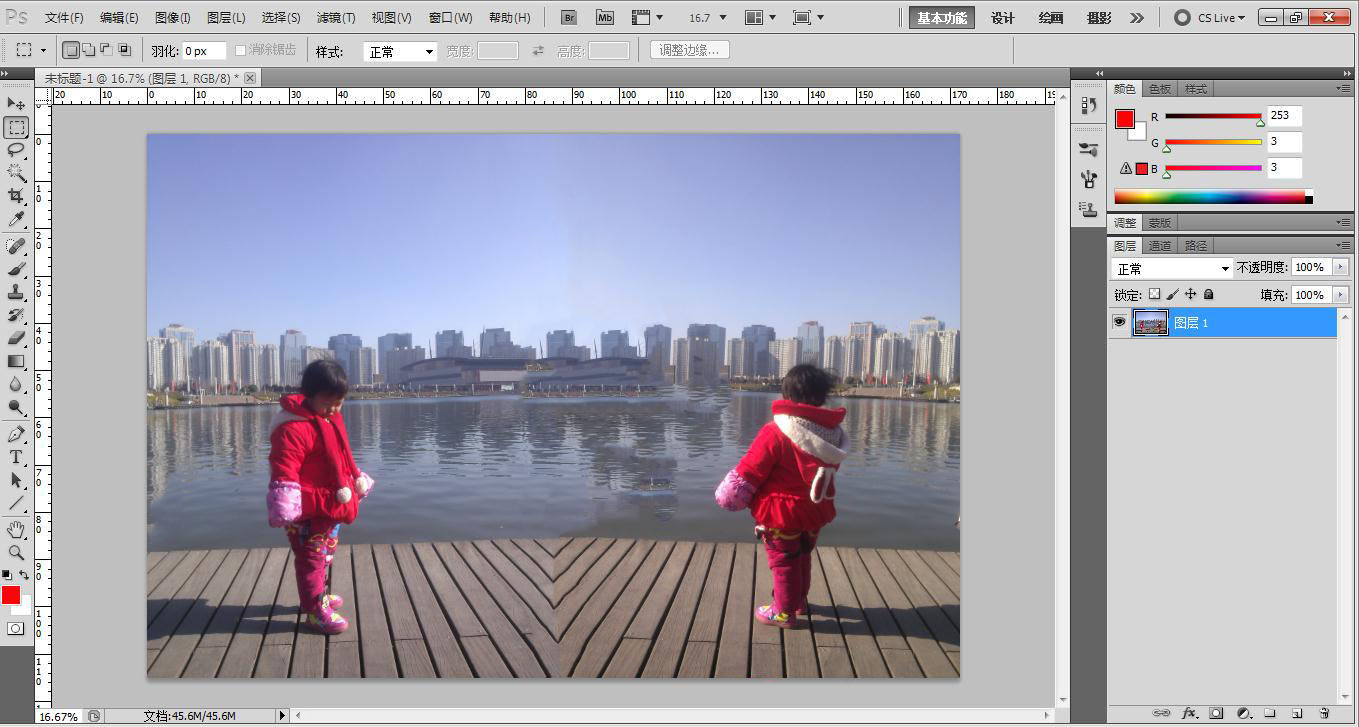The height and width of the screenshot is (727, 1359).
Task: Select the Pen tool
Action: click(16, 434)
